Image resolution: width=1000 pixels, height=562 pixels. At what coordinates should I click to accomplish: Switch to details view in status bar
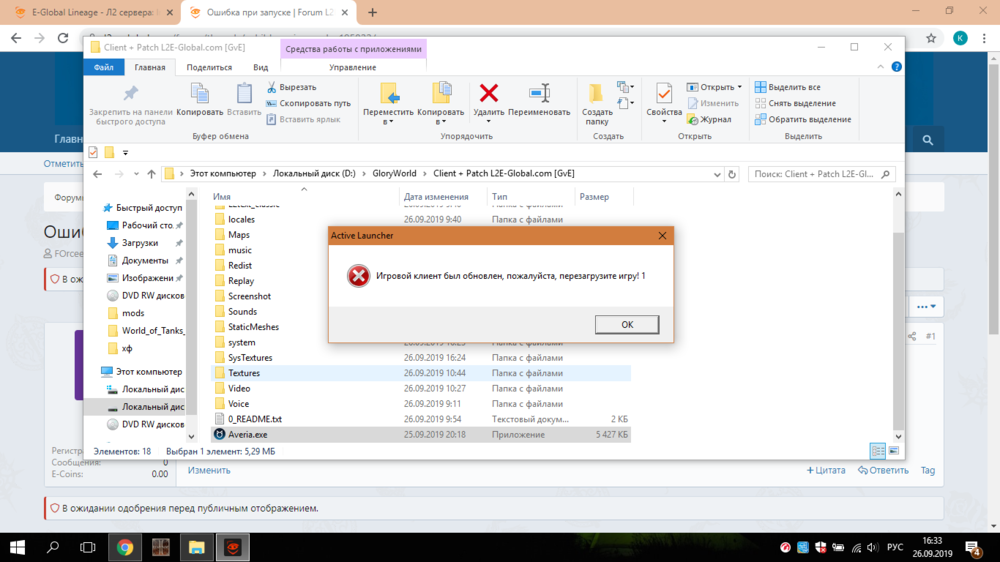(877, 452)
